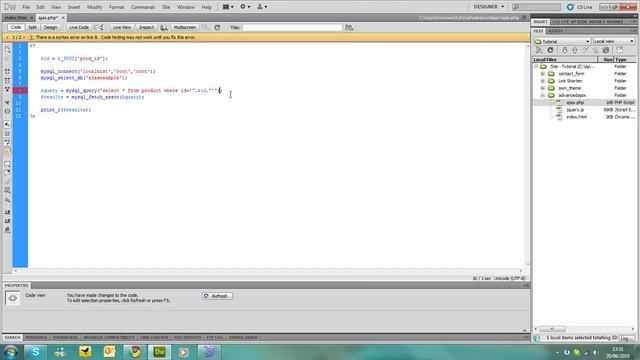
Task: Toggle Live Code mode
Action: pyautogui.click(x=79, y=27)
